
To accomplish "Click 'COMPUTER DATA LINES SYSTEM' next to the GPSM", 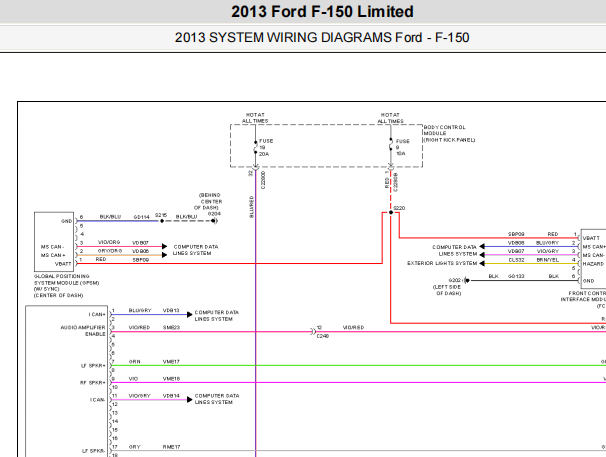I will (x=196, y=250).
